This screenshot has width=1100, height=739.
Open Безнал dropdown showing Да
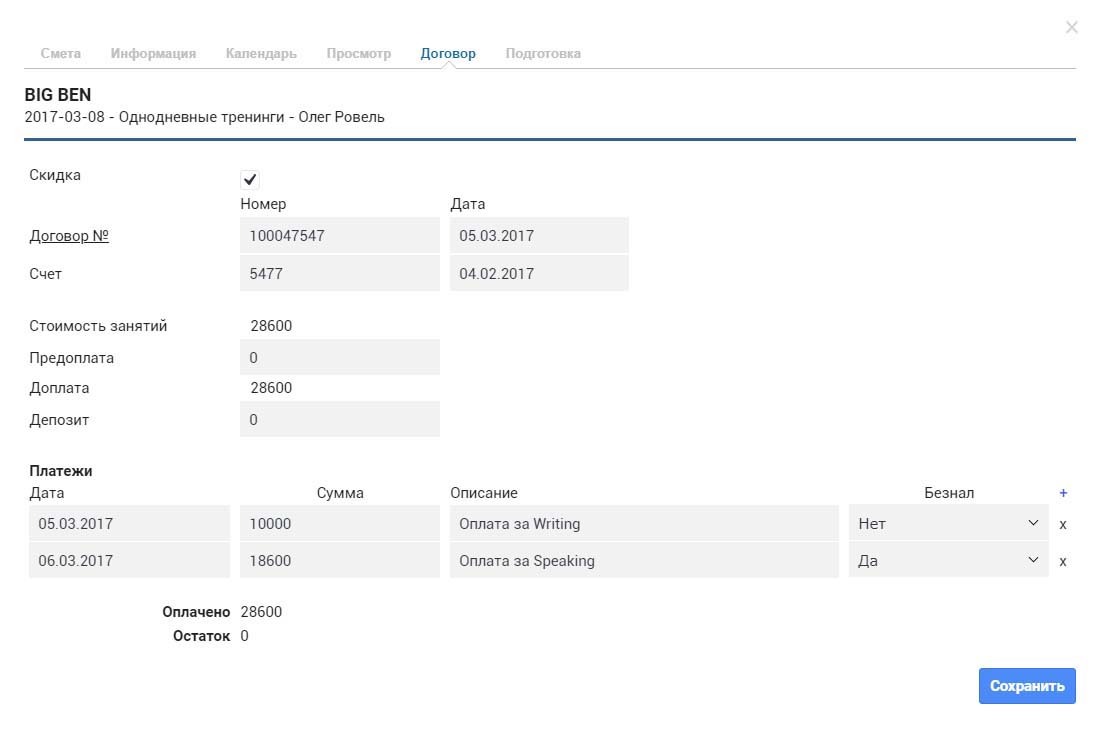pos(948,561)
